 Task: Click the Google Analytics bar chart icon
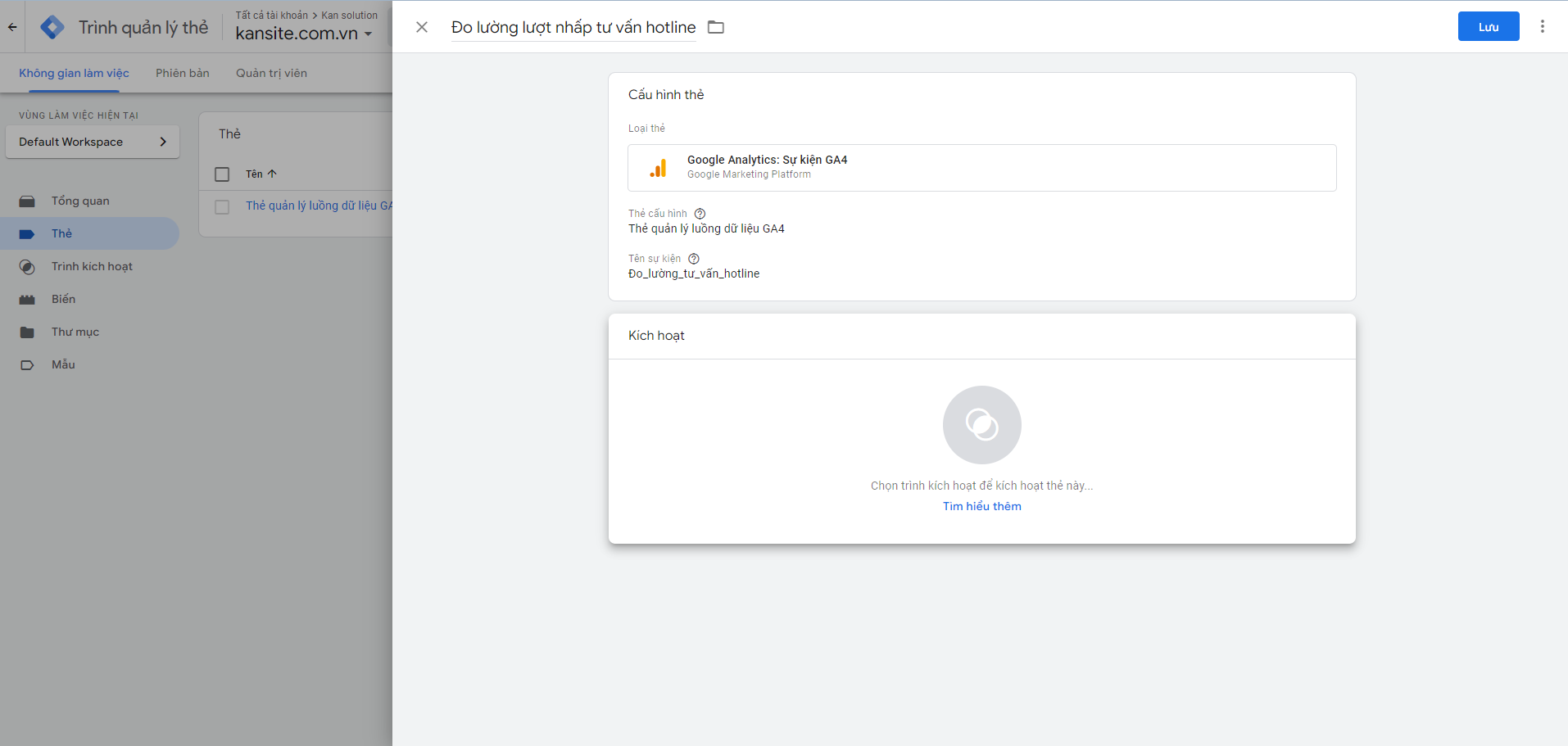coord(658,168)
